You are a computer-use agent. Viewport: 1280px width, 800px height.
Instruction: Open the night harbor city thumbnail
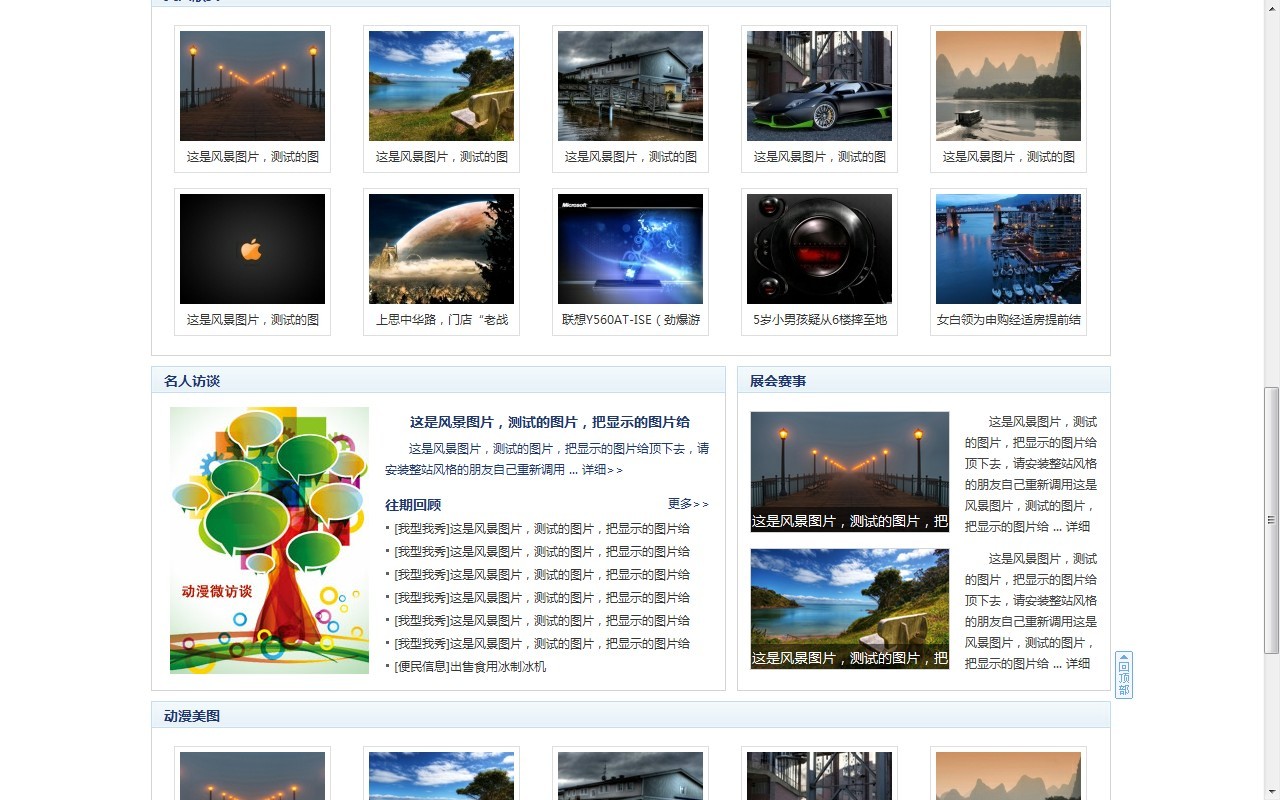1008,249
